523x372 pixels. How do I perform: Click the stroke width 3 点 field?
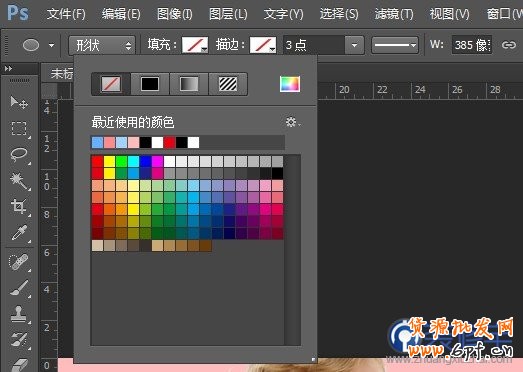[314, 45]
